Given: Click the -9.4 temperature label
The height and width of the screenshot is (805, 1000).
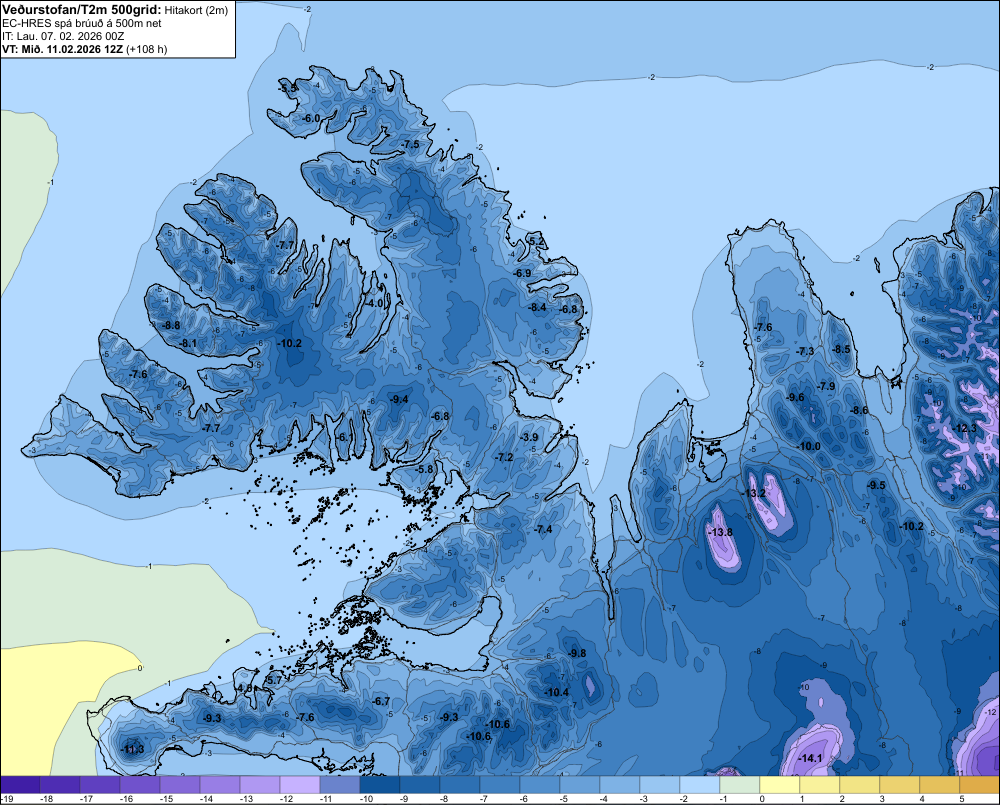Looking at the screenshot, I should [x=399, y=399].
